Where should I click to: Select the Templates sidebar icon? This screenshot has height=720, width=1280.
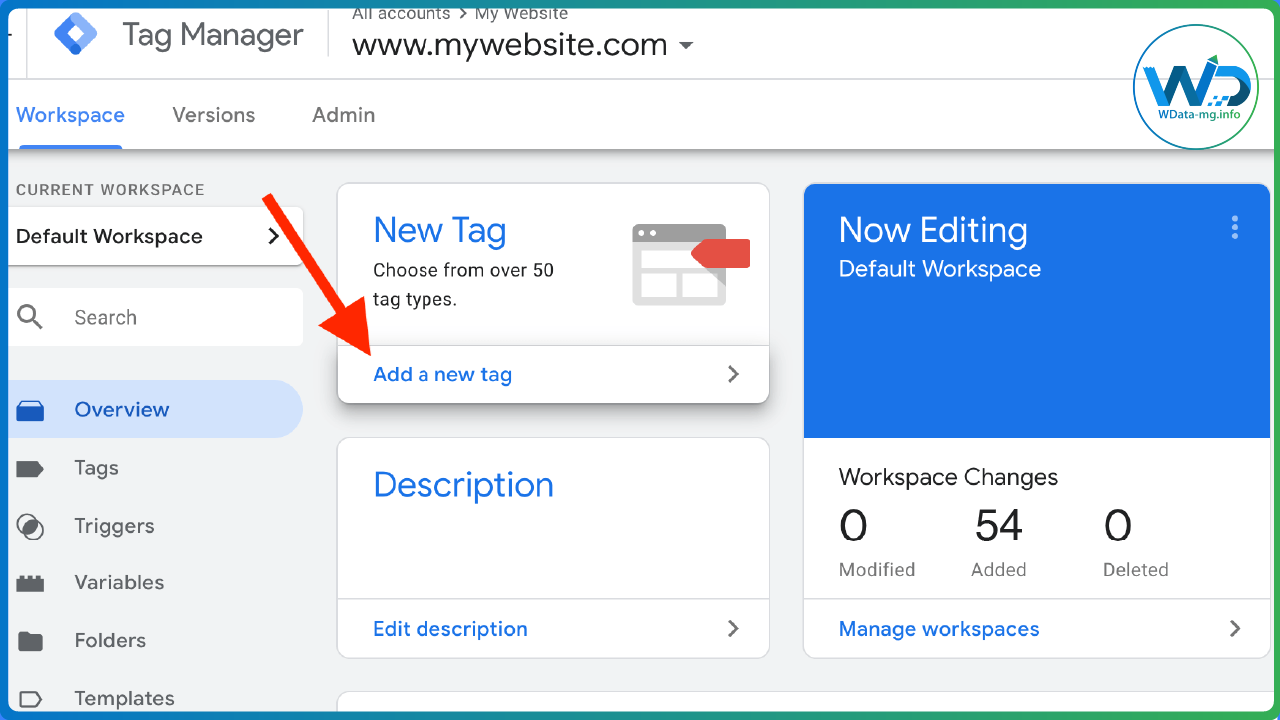point(30,697)
